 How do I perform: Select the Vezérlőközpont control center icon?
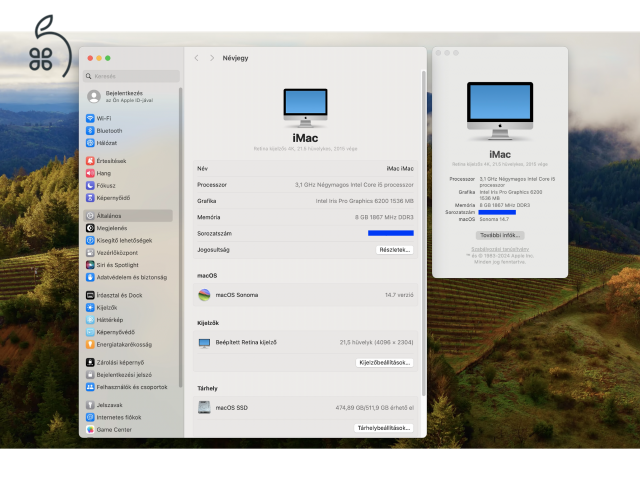(90, 253)
